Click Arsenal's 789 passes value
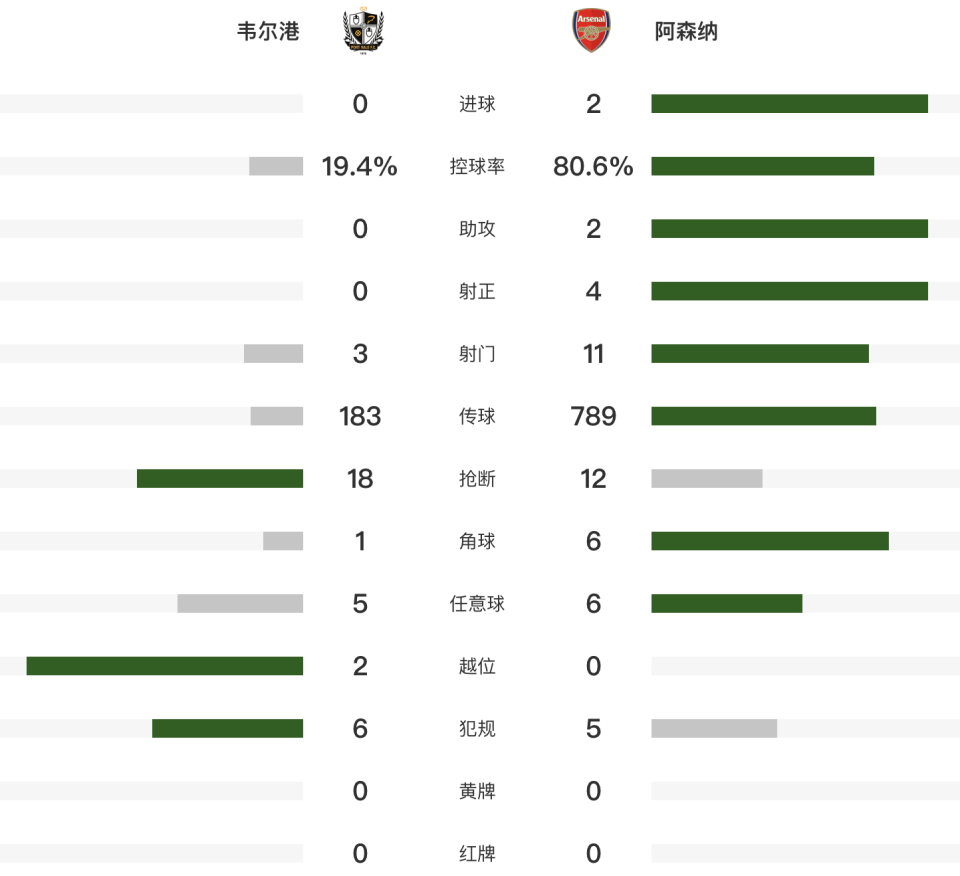Viewport: 960px width, 876px height. point(593,417)
